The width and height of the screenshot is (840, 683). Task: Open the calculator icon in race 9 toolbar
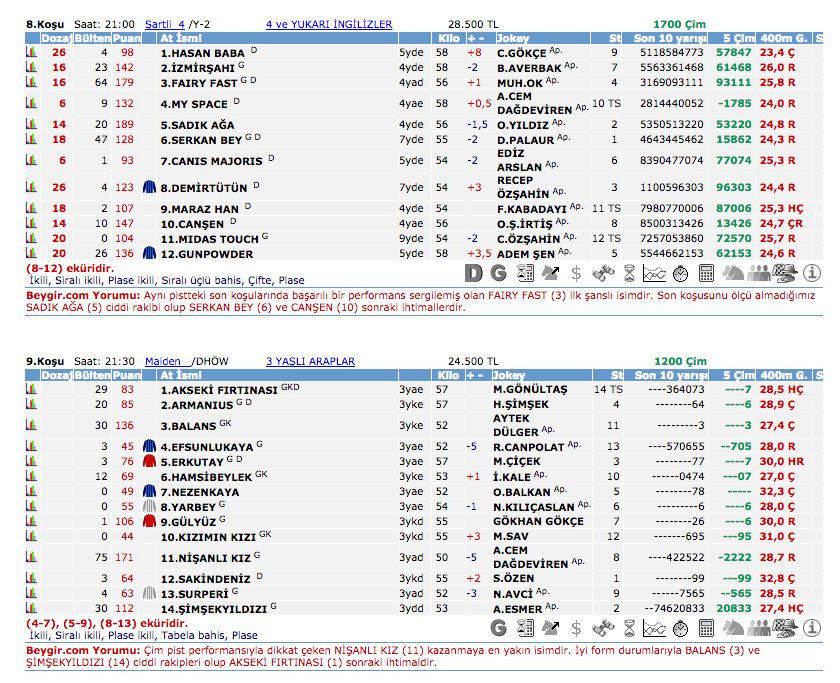[x=707, y=627]
